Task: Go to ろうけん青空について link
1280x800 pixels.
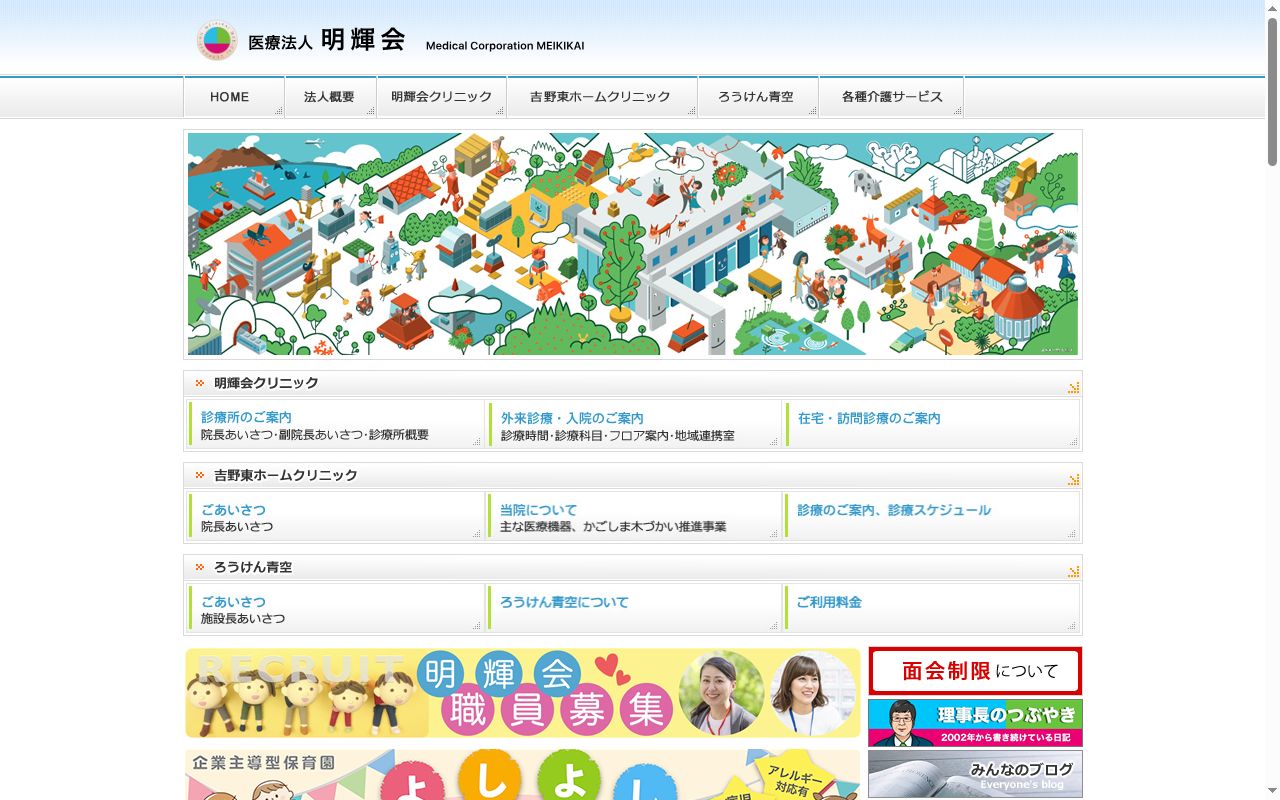Action: pos(564,602)
